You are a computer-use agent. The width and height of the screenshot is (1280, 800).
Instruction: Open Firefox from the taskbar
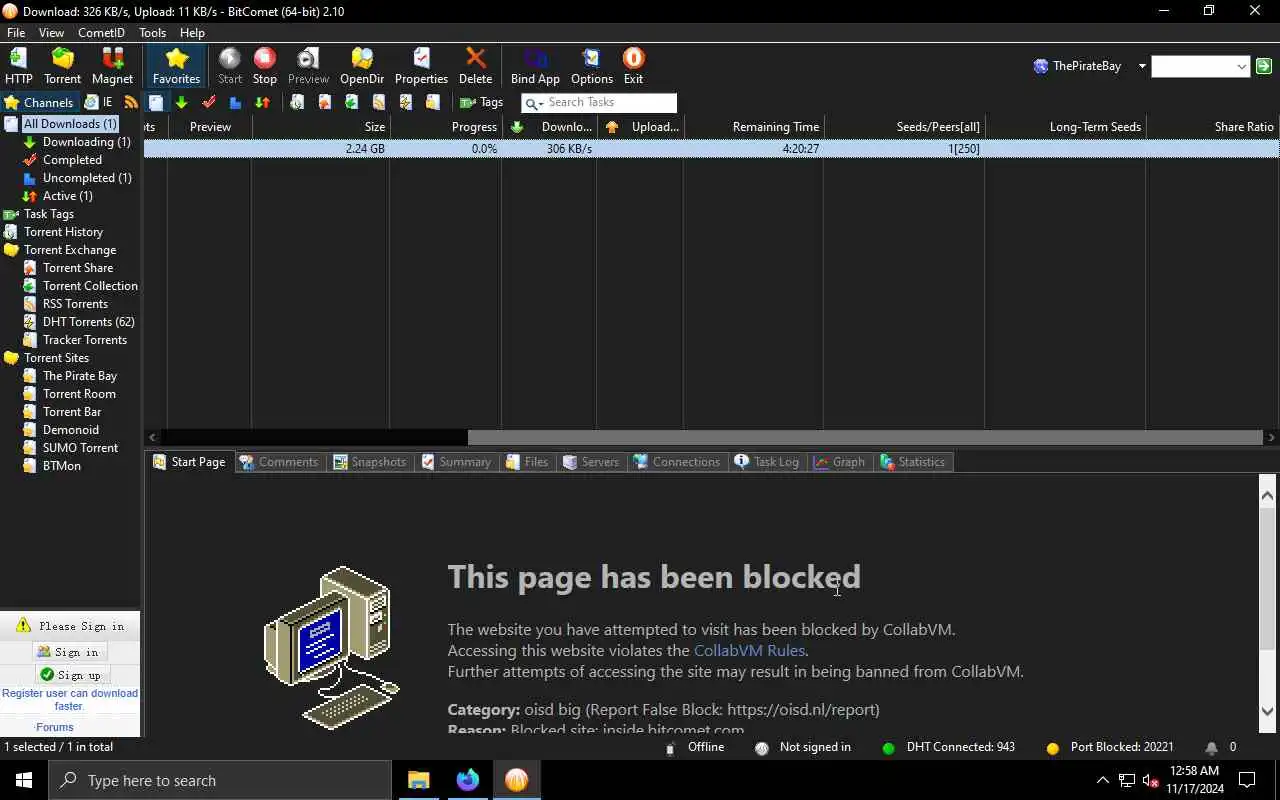pos(468,780)
